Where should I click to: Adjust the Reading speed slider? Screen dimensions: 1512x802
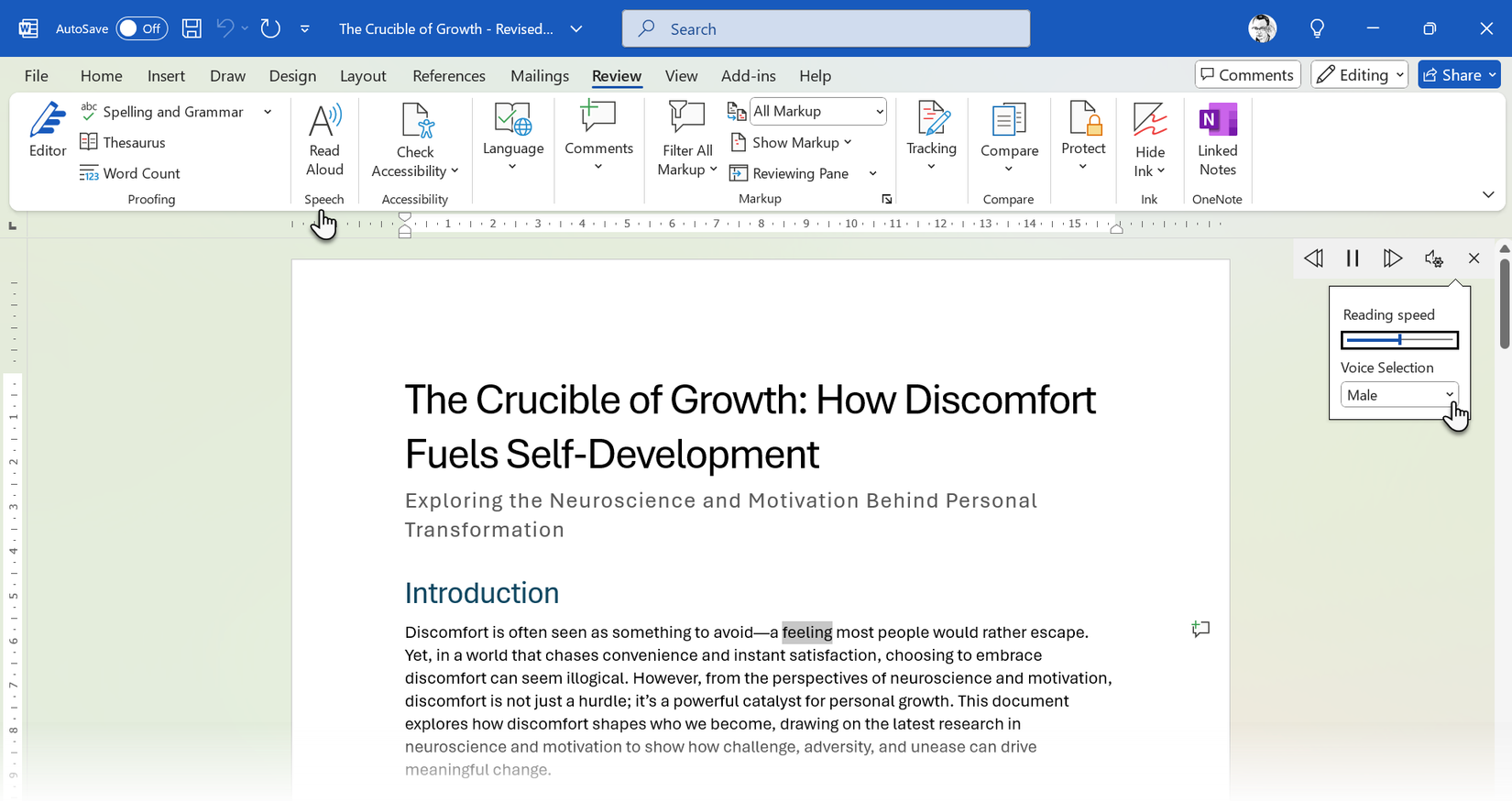(1399, 340)
